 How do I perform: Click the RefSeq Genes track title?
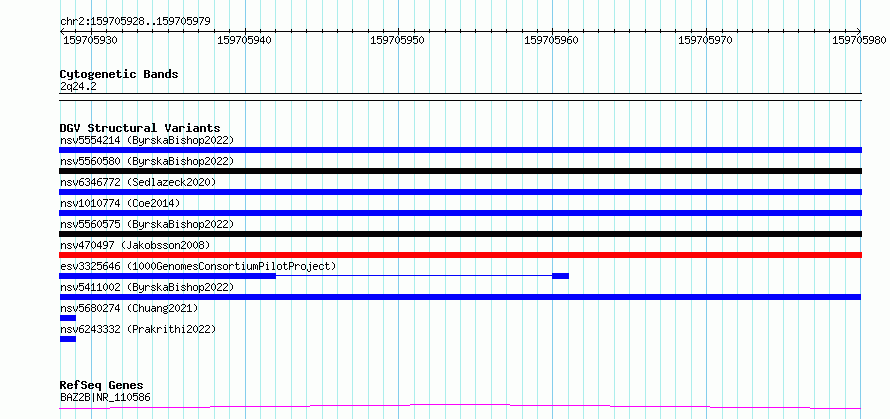(x=101, y=386)
